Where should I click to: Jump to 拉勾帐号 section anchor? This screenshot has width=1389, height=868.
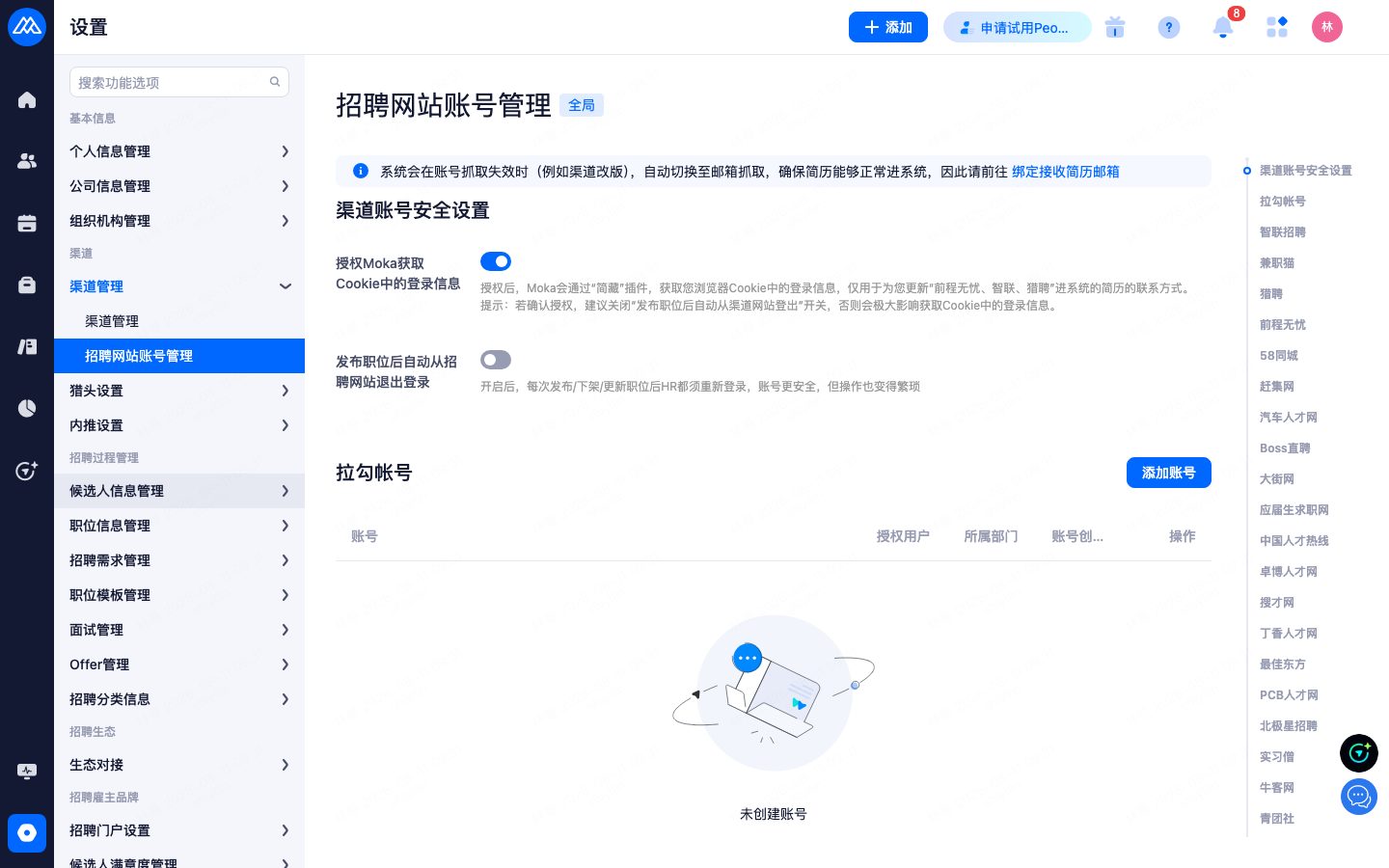pyautogui.click(x=1283, y=202)
